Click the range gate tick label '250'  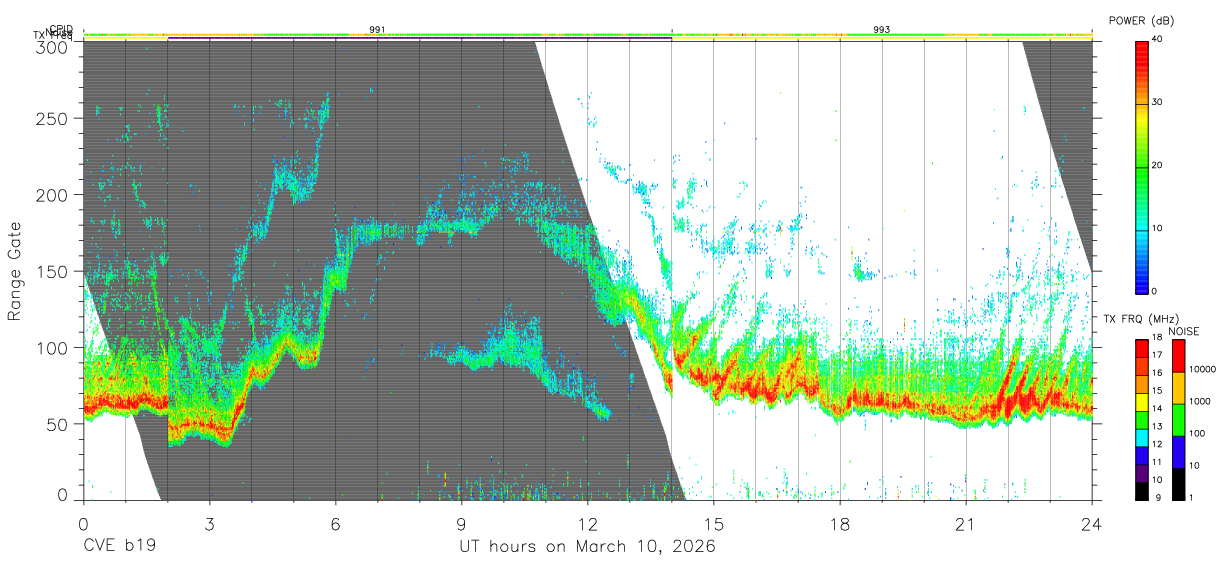click(51, 119)
